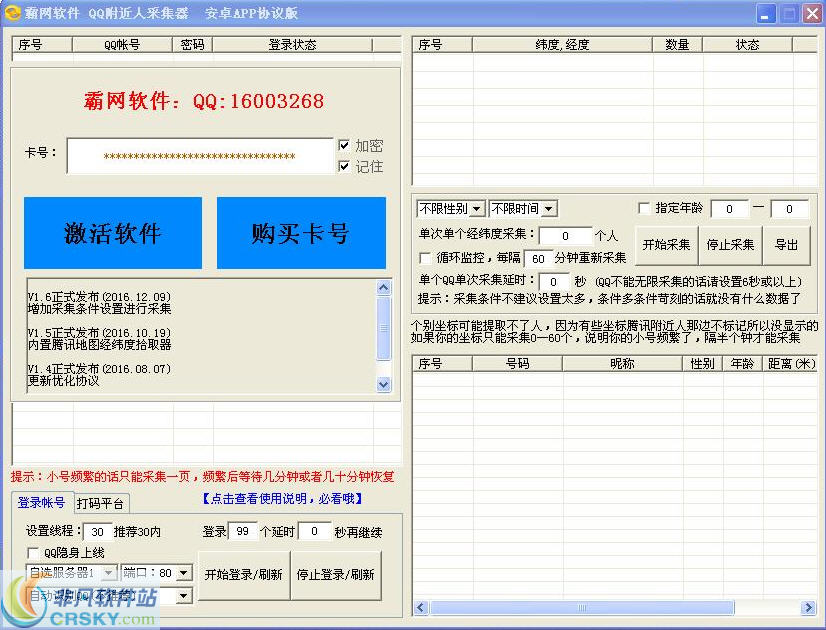The image size is (826, 630).
Task: Toggle the 加密 checkbox
Action: (344, 145)
